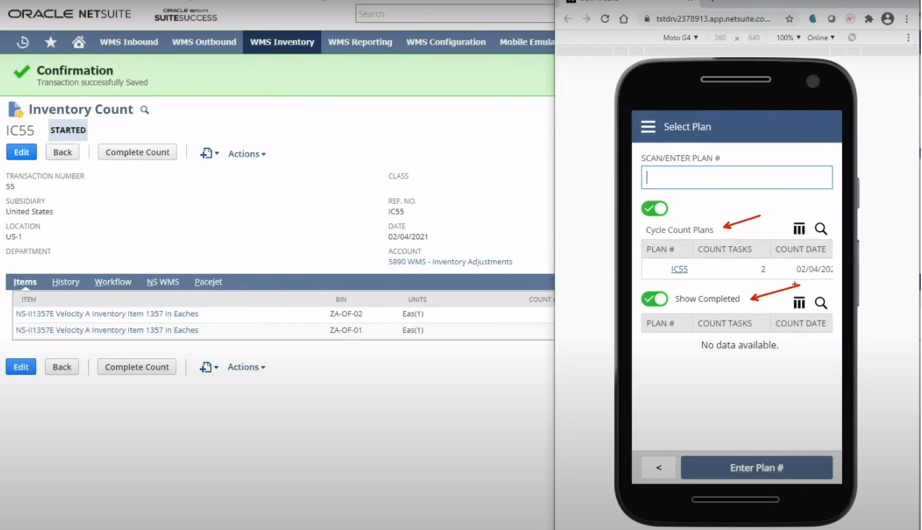Click the lower Back button
Screen dimensions: 922x530
point(62,366)
